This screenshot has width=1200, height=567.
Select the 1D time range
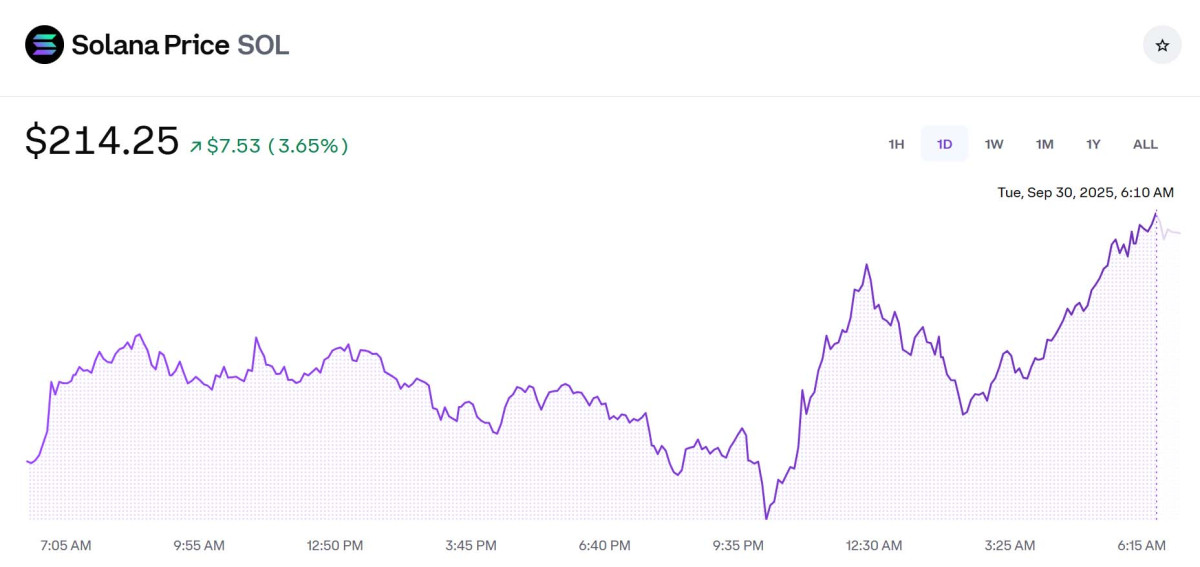coord(944,144)
